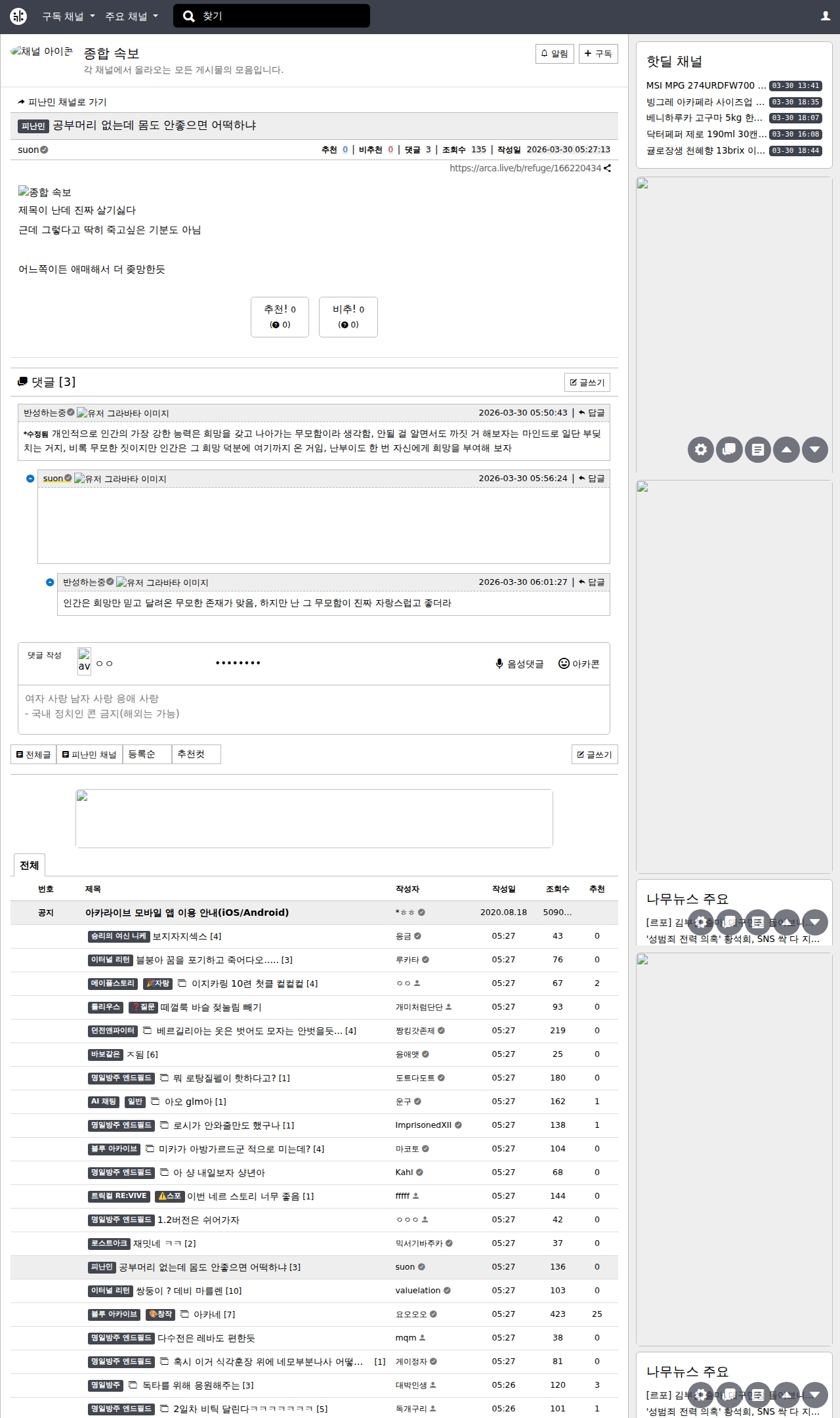
Task: Click the AI 채팅 channel badge
Action: 104,1102
